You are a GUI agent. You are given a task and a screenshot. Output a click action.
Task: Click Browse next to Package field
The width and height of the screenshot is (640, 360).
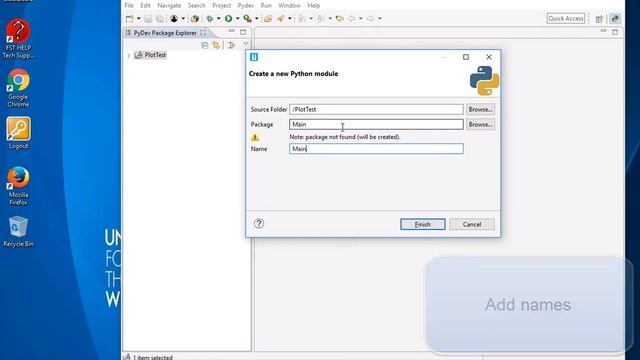[480, 124]
